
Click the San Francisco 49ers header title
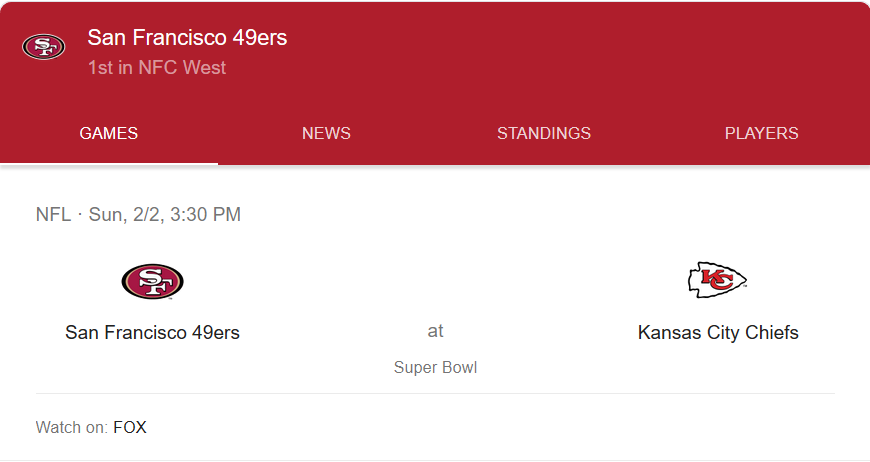(187, 38)
